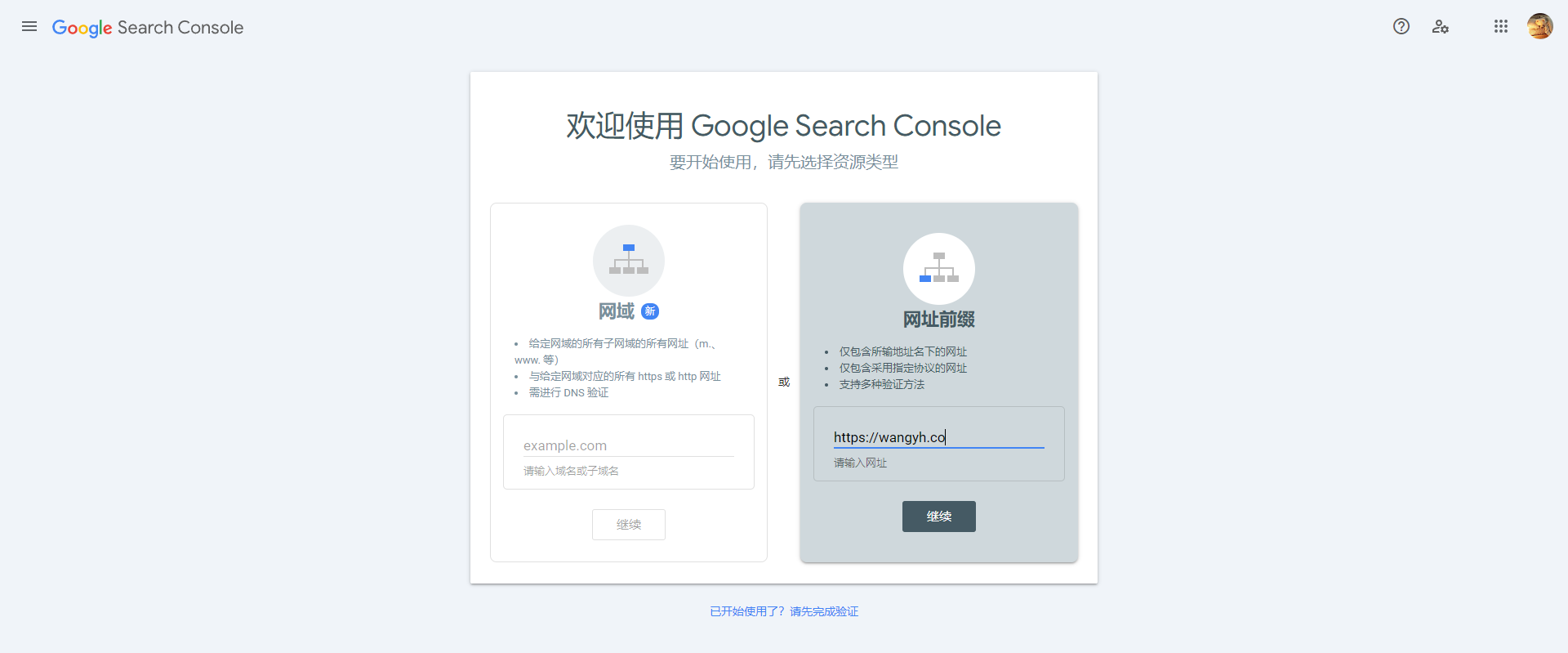Click the 请输入域名或子域名 helper text
The image size is (1568, 653).
click(x=571, y=471)
